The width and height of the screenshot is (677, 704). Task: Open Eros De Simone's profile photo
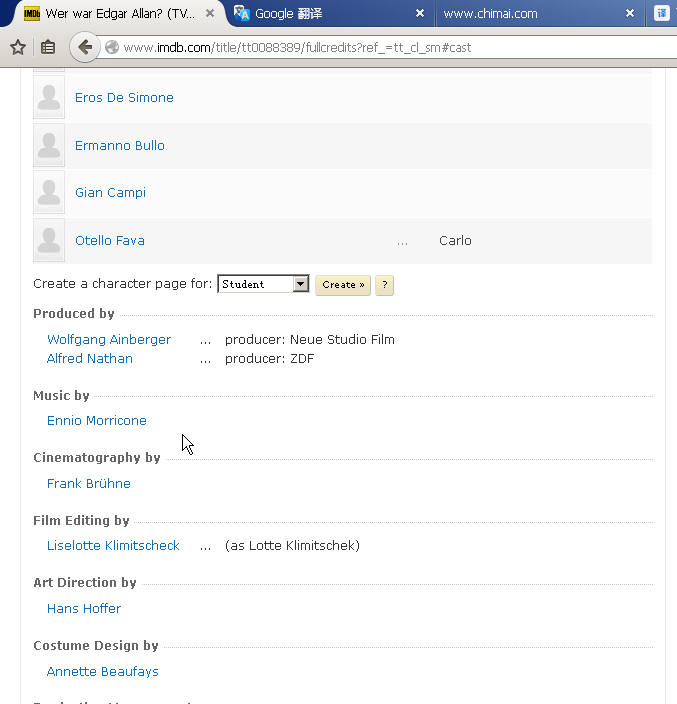pyautogui.click(x=49, y=97)
